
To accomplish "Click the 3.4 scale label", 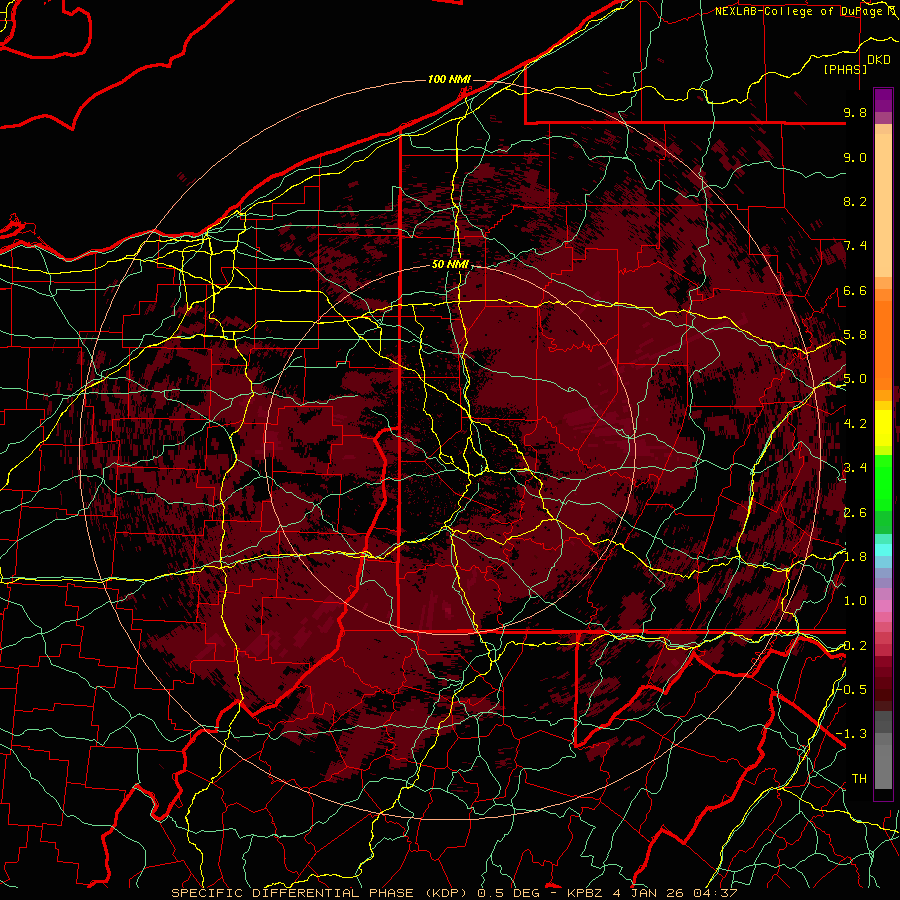I will point(855,468).
